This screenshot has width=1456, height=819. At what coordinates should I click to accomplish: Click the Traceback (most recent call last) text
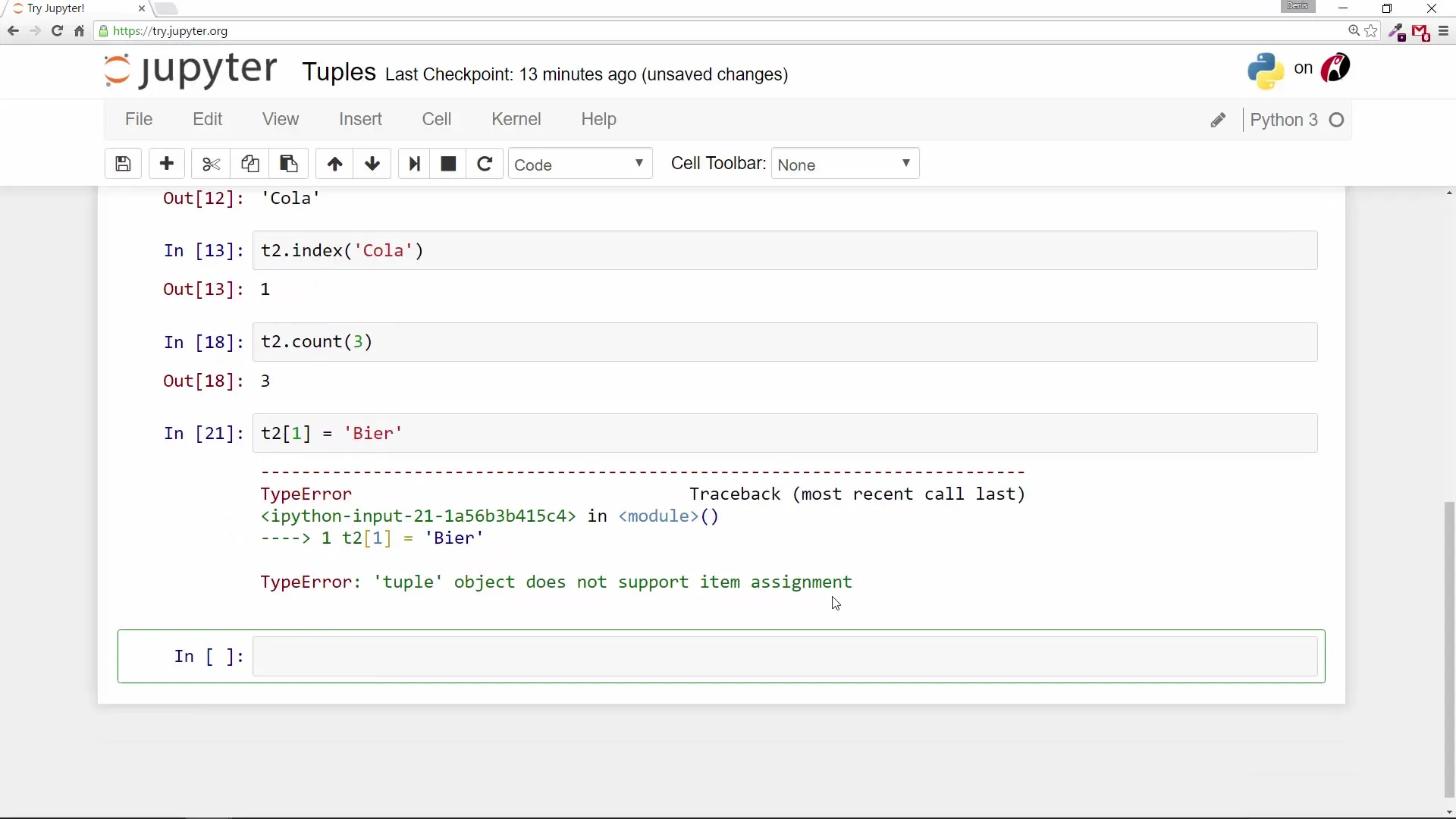pyautogui.click(x=857, y=494)
